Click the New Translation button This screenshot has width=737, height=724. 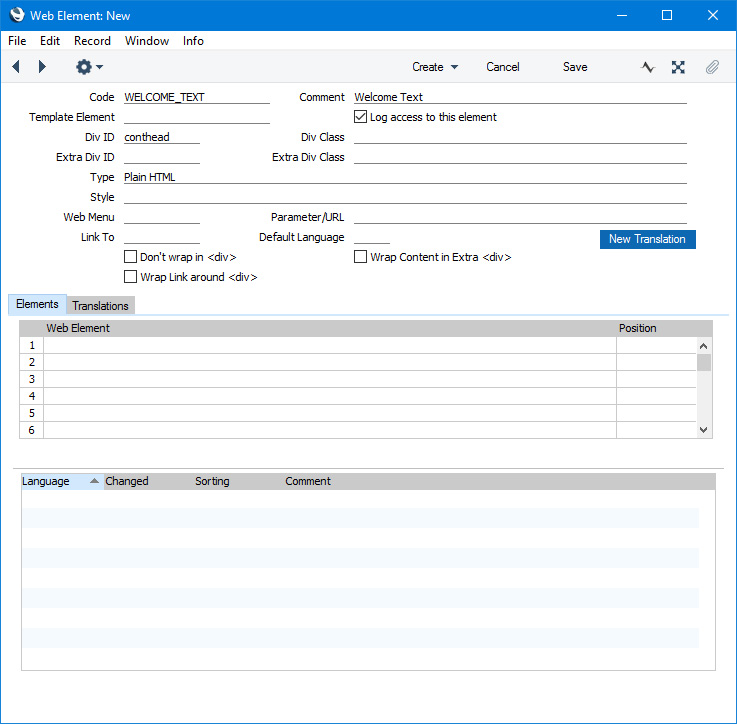(x=647, y=239)
